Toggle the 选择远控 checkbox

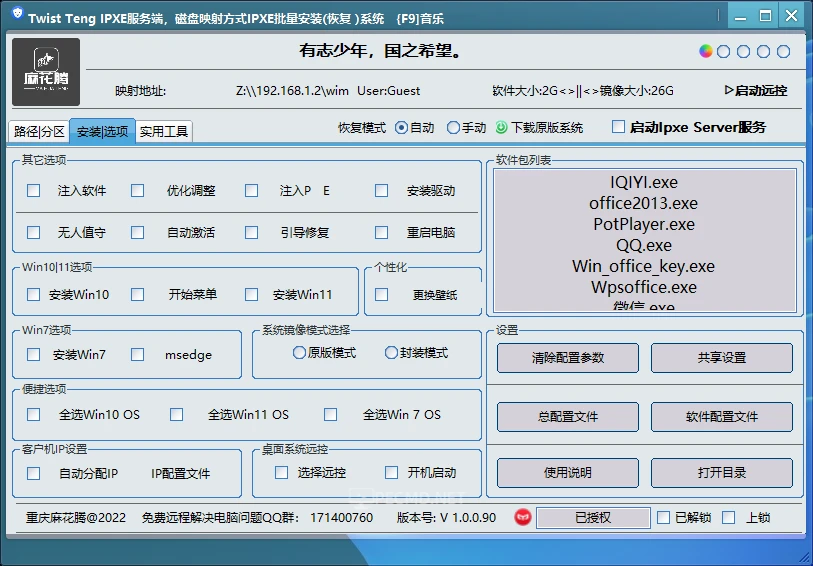point(282,473)
